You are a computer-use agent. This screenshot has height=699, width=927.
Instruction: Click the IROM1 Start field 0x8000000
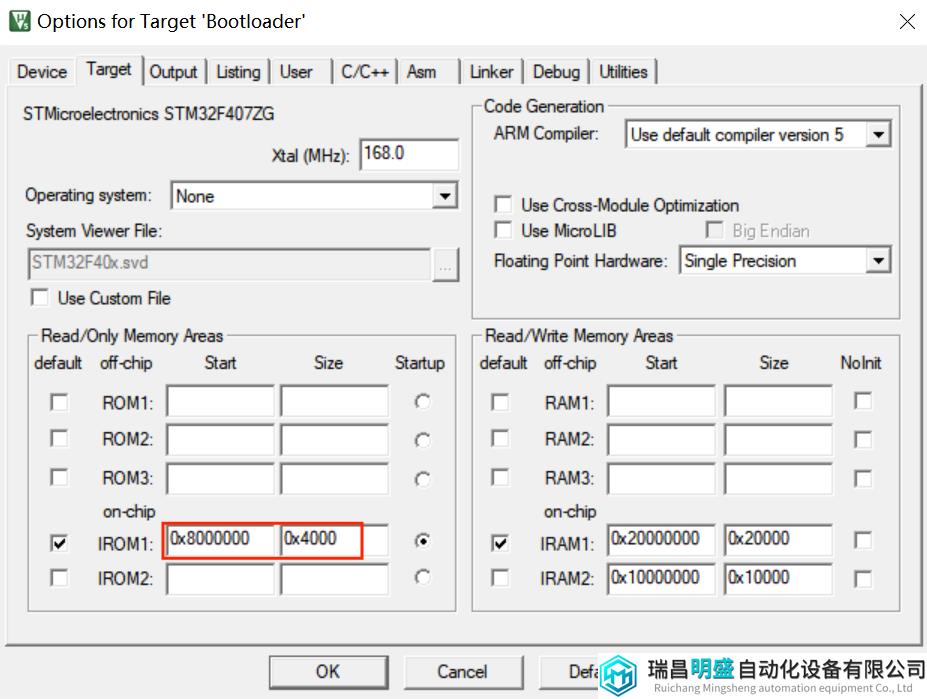[x=221, y=540]
